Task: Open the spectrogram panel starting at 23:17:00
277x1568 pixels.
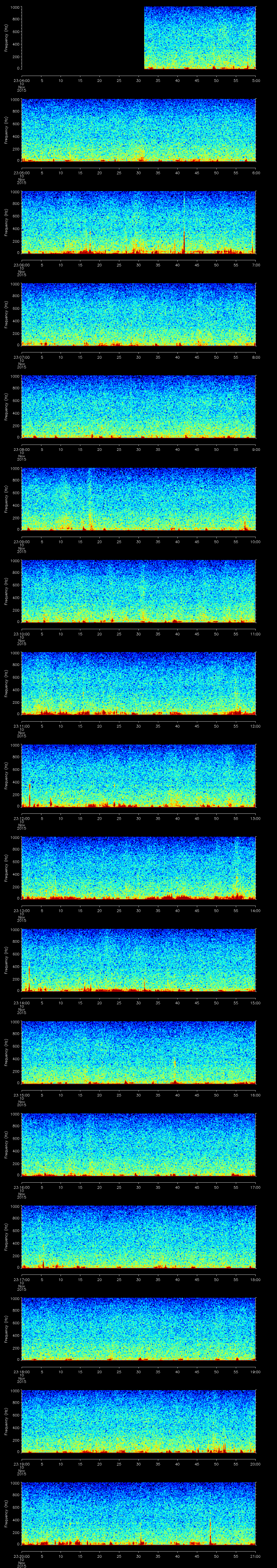Action: [139, 1237]
